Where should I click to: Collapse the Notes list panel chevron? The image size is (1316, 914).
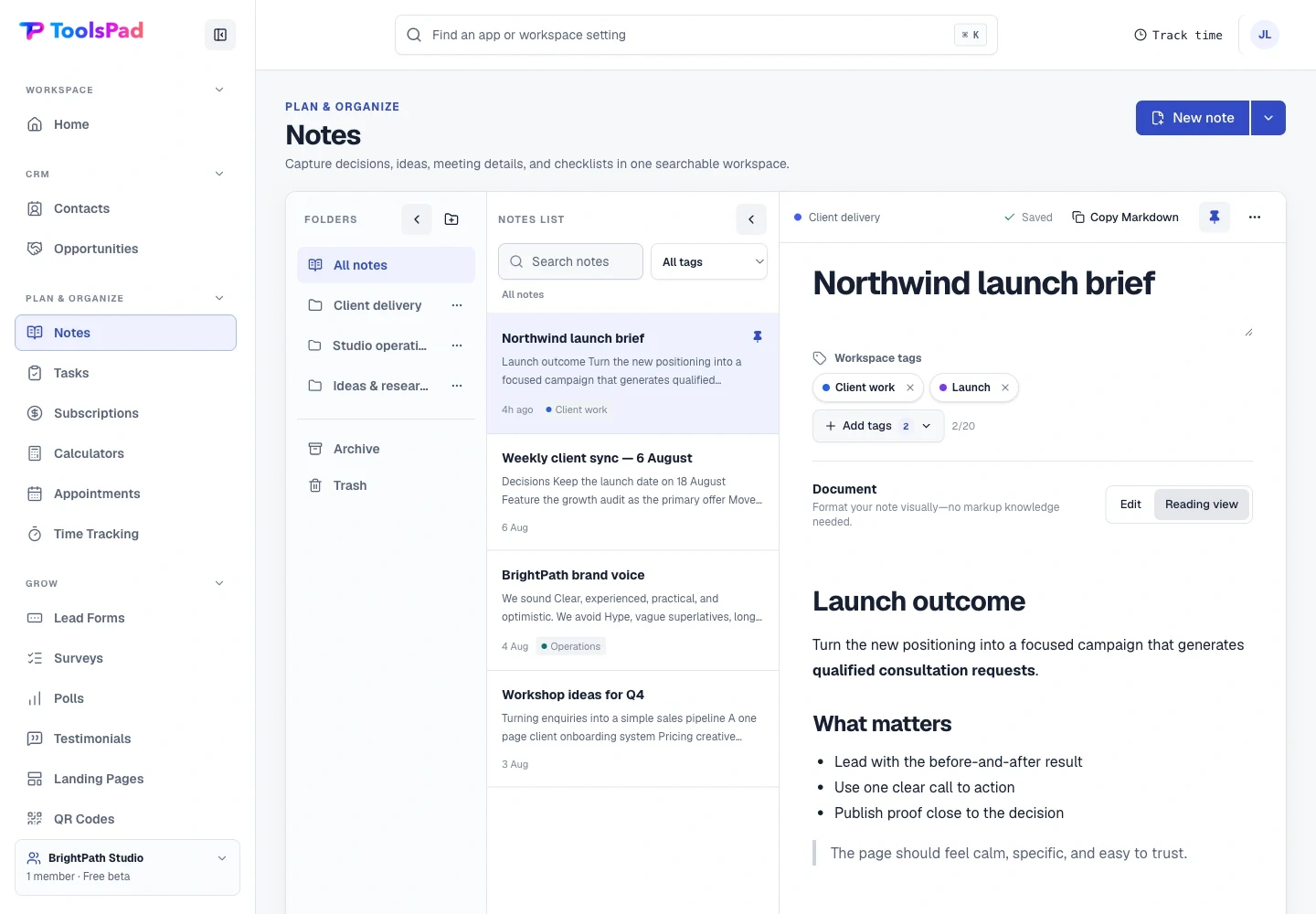[x=751, y=219]
